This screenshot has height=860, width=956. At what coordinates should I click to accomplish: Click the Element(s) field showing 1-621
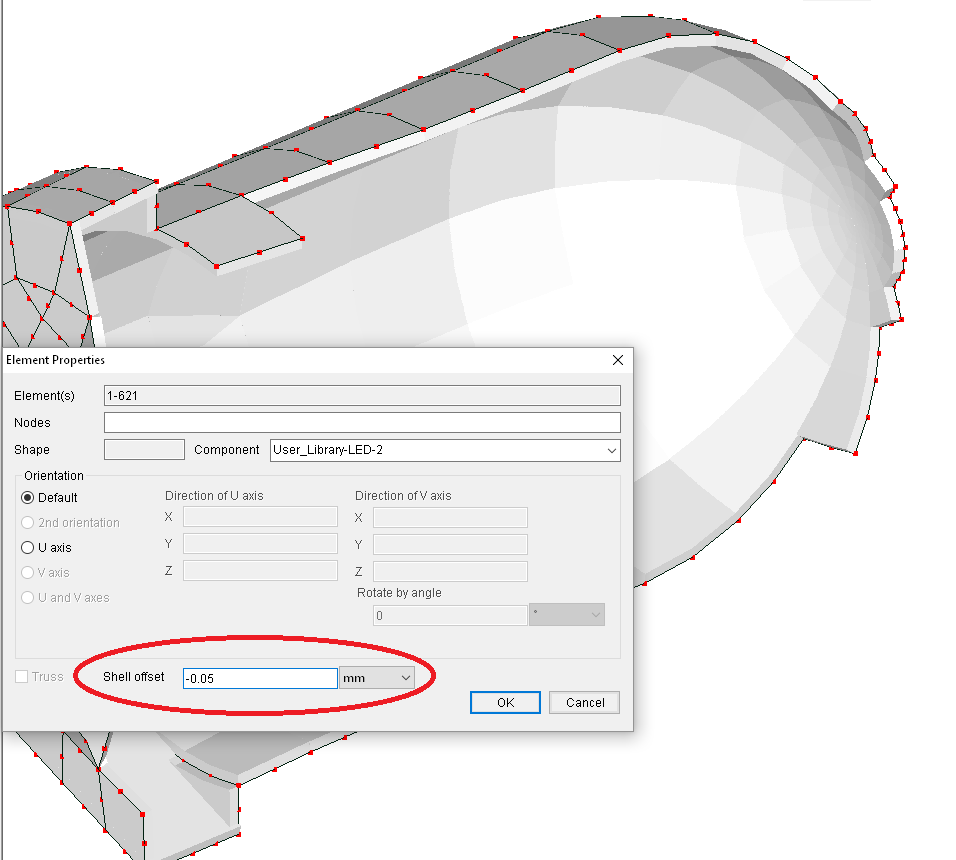tap(362, 396)
